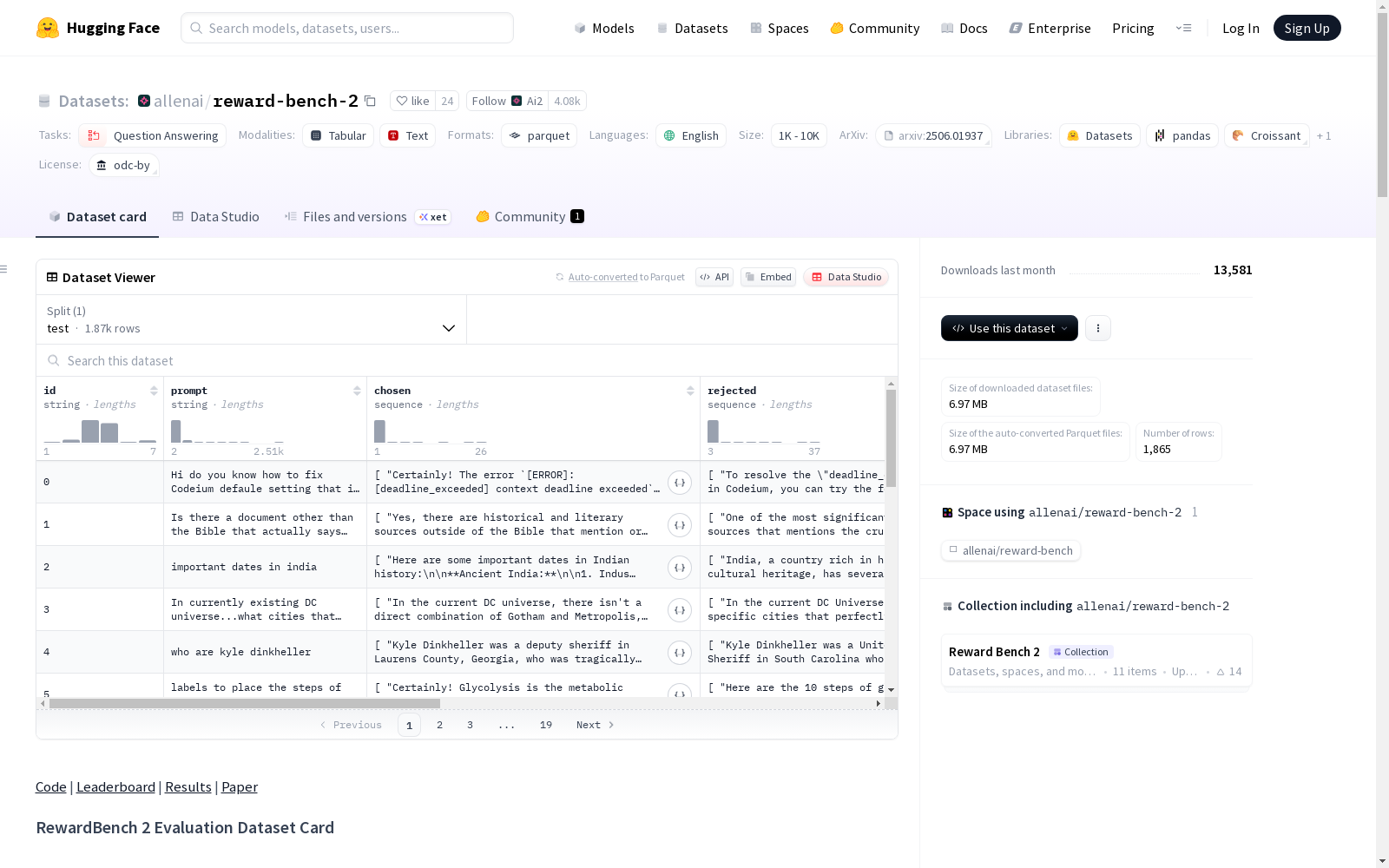Follow the Ai2 organization
The width and height of the screenshot is (1389, 868).
point(507,101)
